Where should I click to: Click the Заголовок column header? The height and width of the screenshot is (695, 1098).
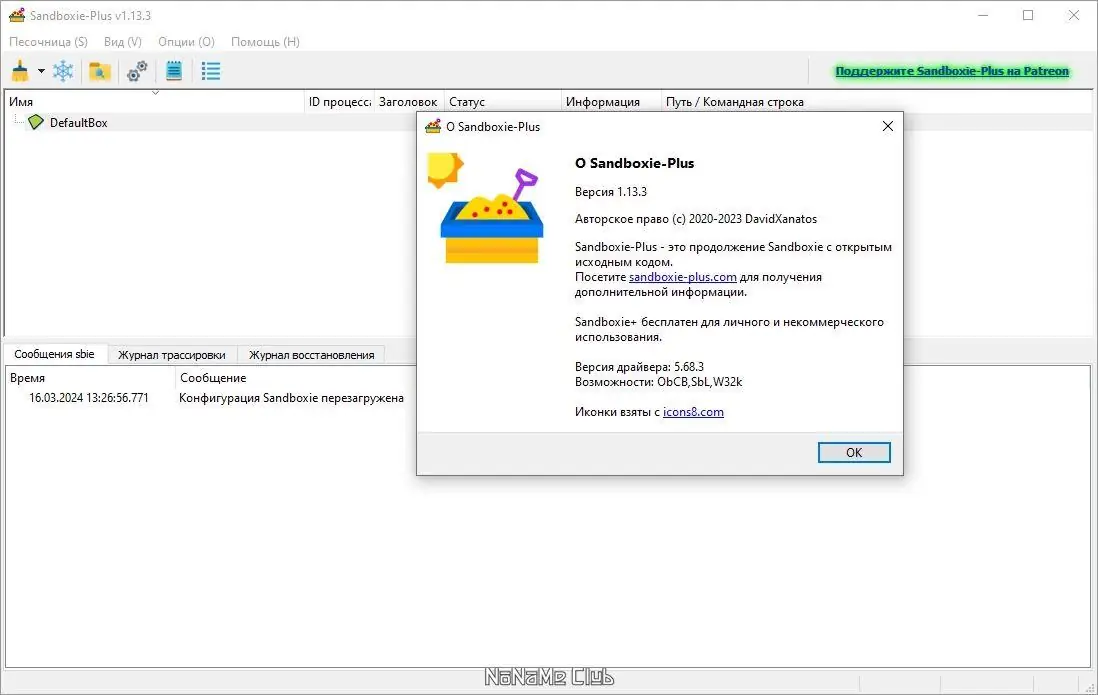[409, 102]
